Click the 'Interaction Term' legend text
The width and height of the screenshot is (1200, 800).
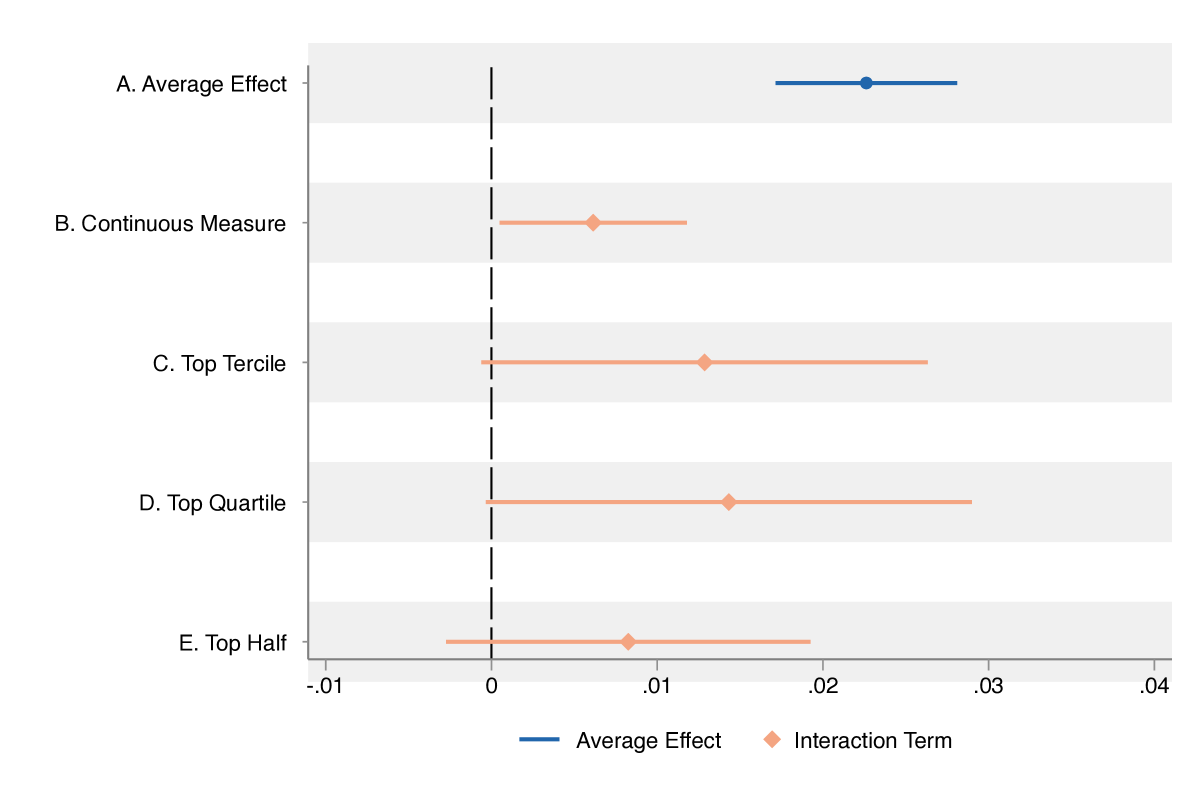click(873, 741)
